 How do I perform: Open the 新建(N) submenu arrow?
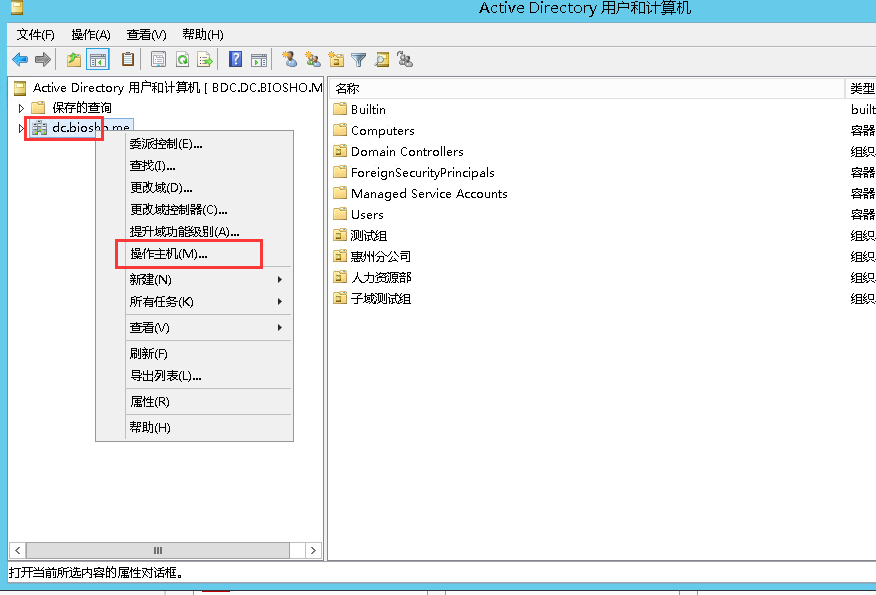pyautogui.click(x=280, y=279)
